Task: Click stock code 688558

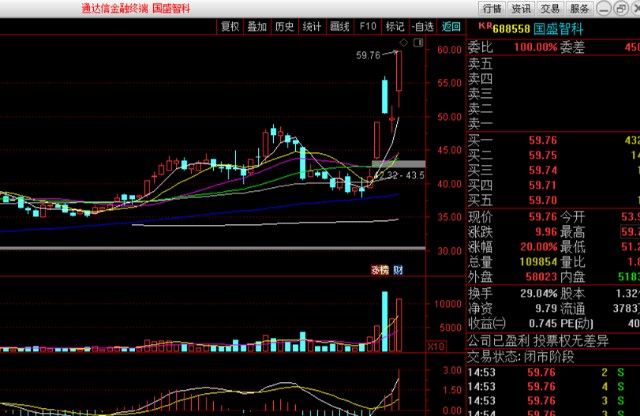Action: click(x=511, y=29)
